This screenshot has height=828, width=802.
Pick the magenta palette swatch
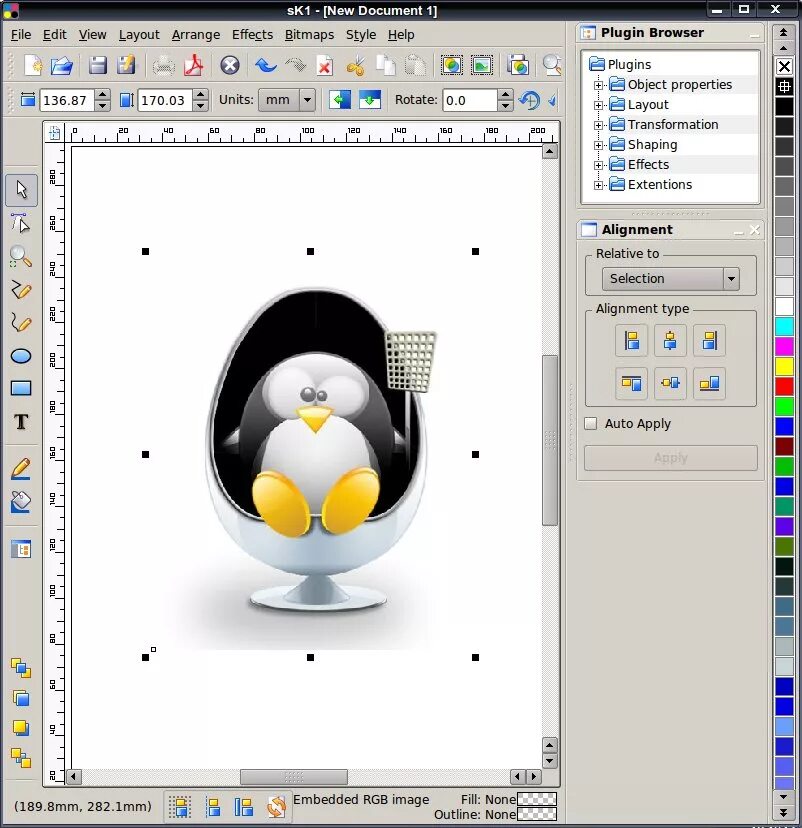coord(784,346)
